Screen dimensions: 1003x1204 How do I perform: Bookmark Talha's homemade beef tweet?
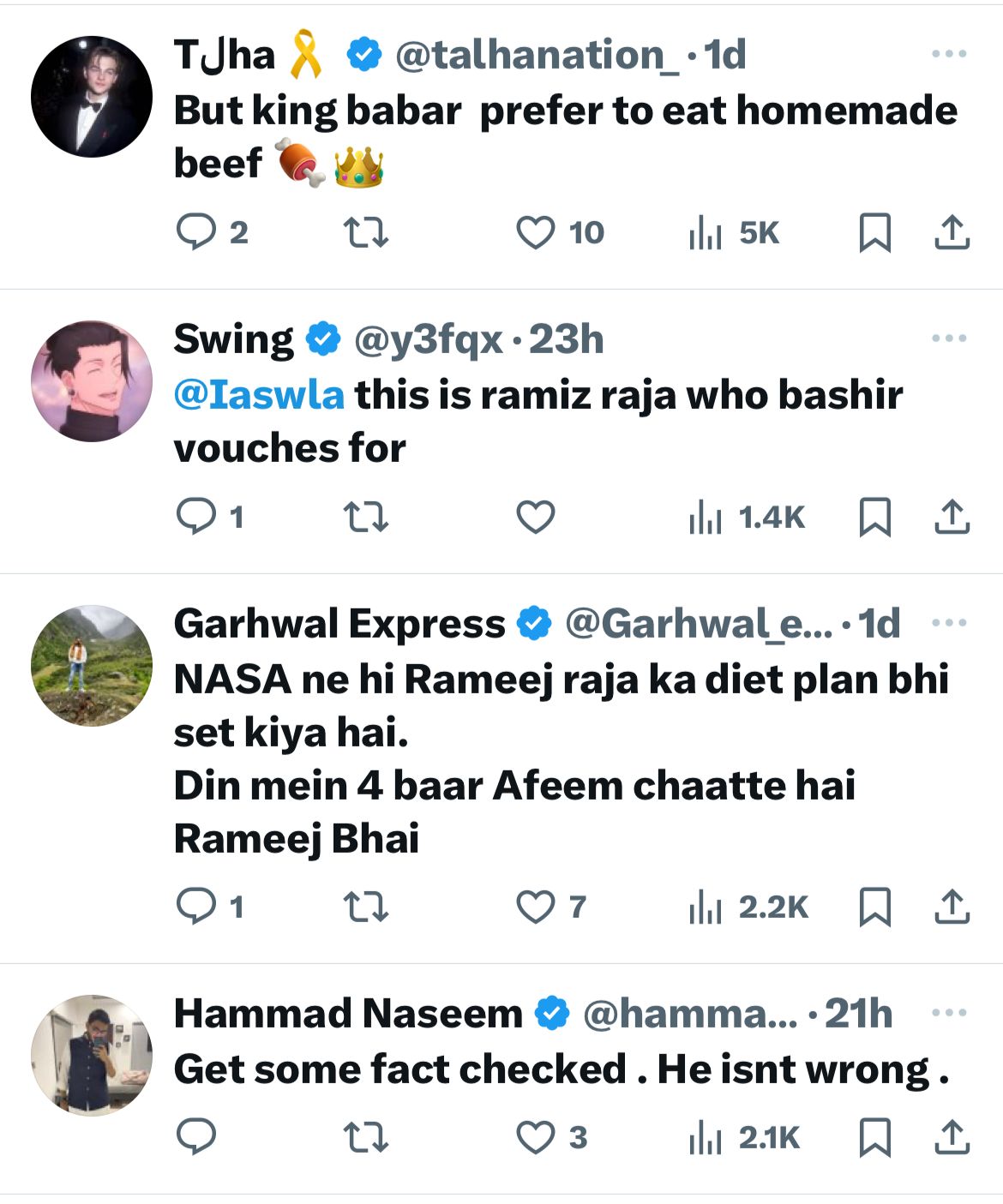874,232
